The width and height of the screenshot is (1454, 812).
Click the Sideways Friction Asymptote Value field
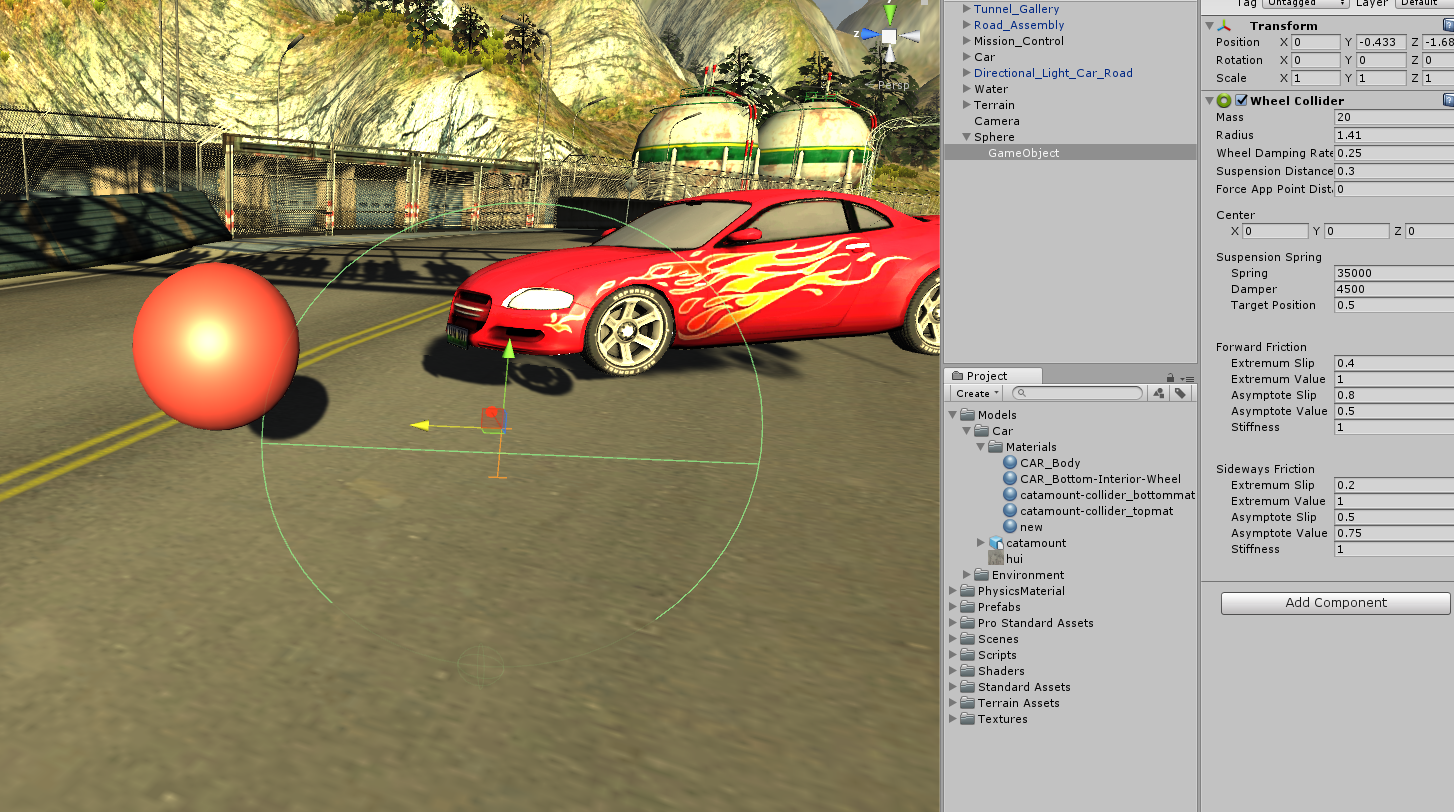click(1393, 533)
